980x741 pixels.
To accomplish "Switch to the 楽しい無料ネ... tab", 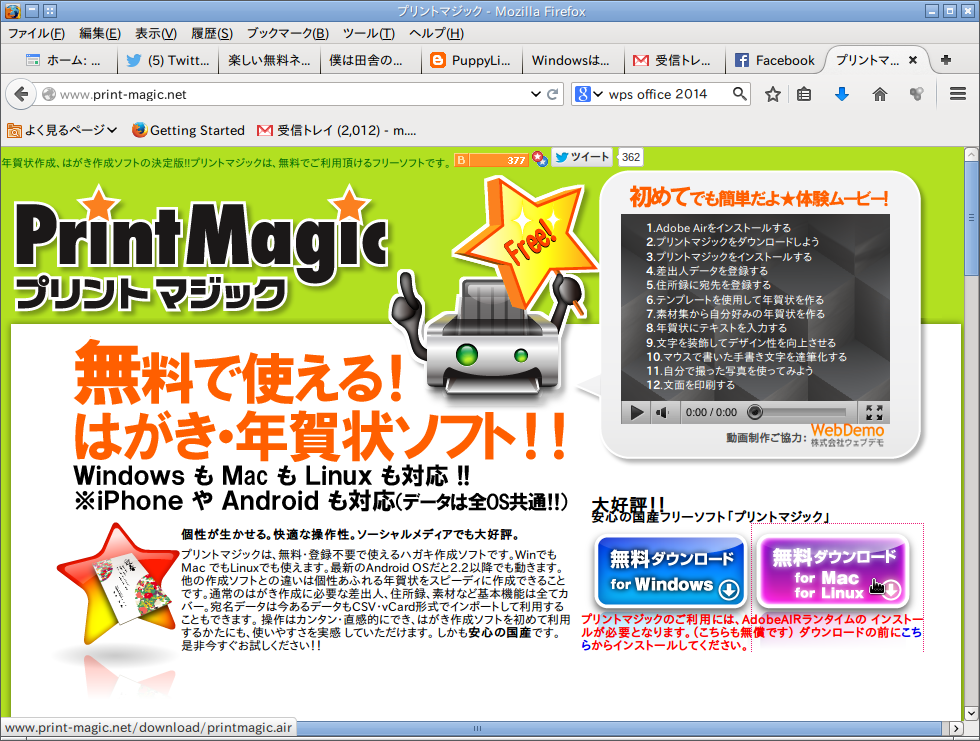I will [269, 61].
